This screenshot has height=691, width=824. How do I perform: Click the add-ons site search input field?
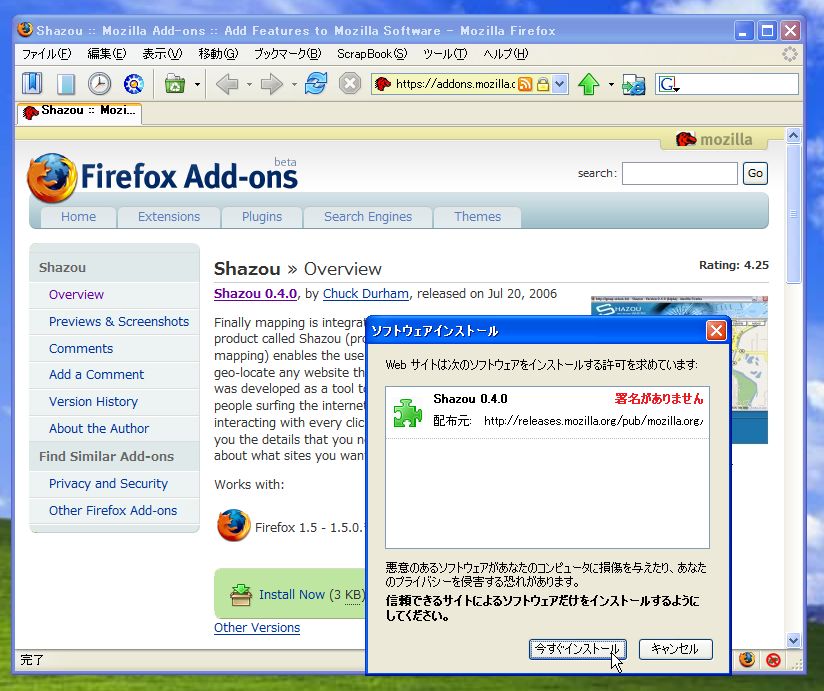coord(679,173)
